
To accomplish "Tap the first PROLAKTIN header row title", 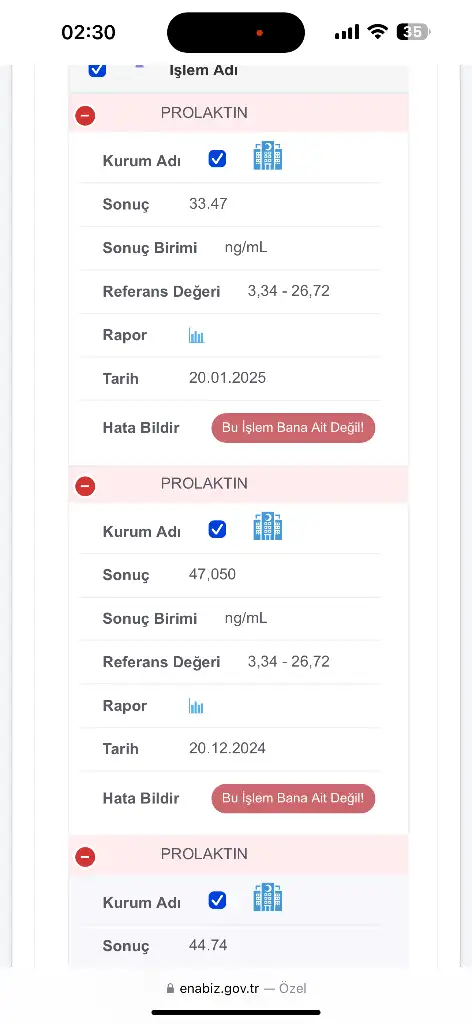I will click(204, 112).
